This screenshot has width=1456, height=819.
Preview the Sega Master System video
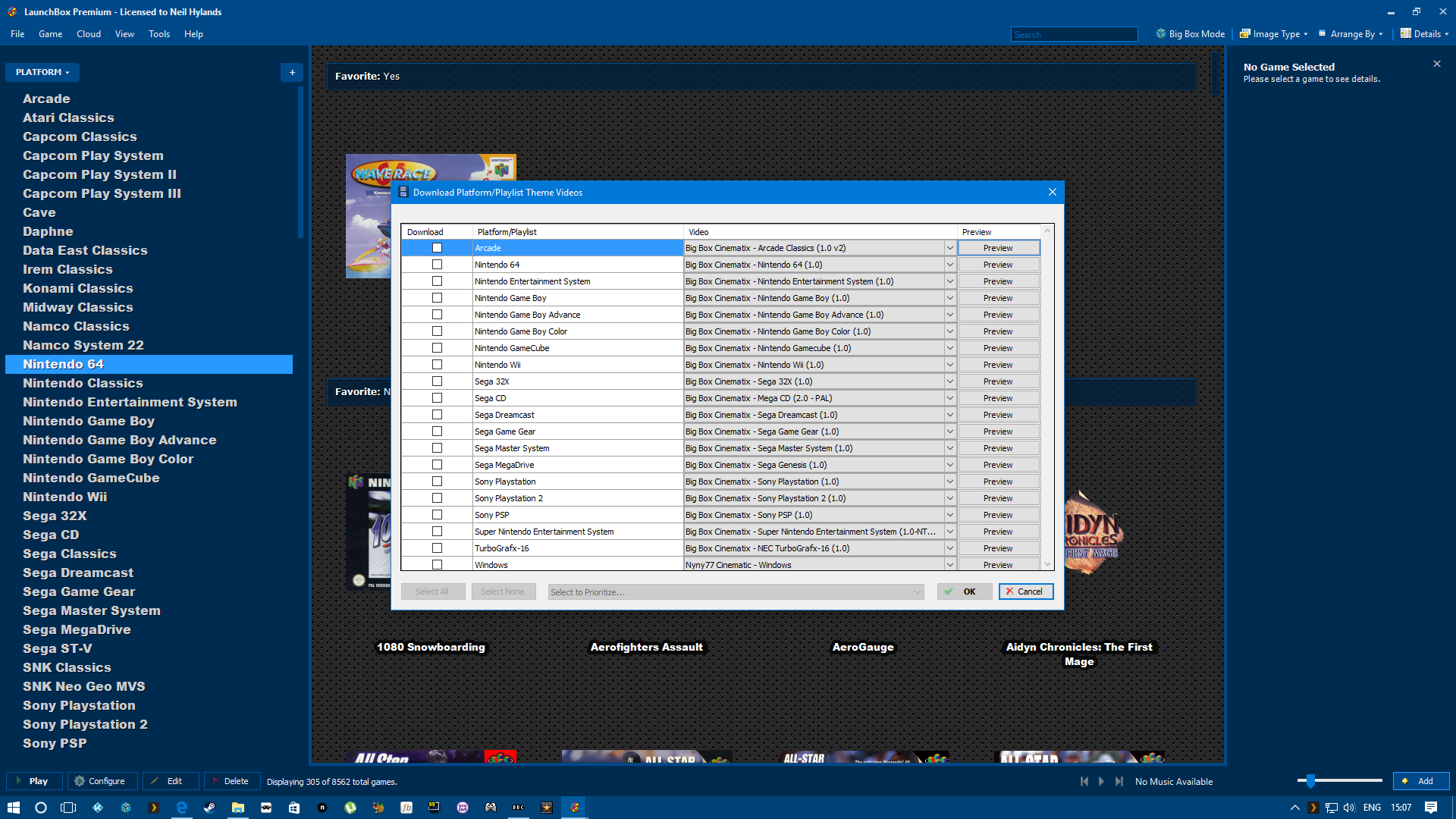coord(998,448)
